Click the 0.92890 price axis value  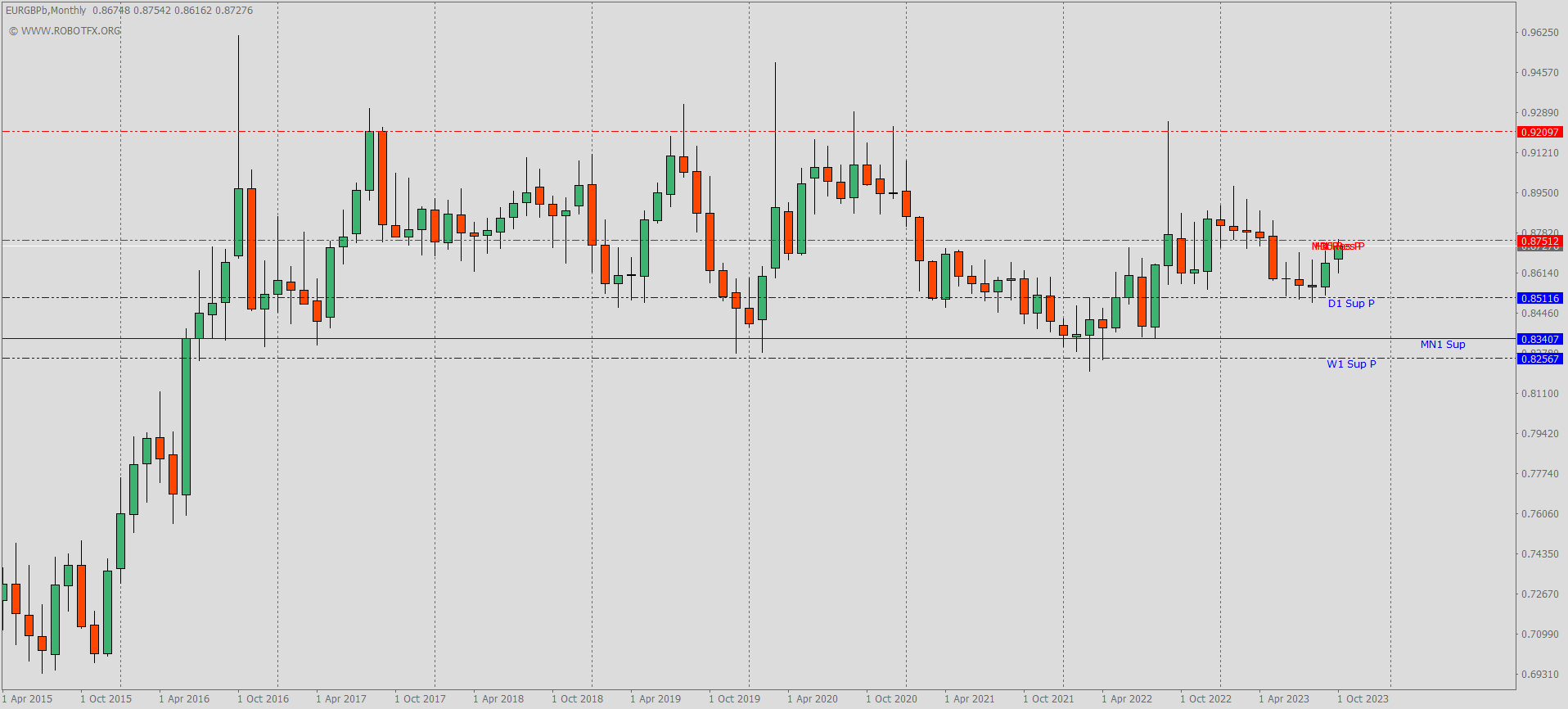coord(1540,113)
